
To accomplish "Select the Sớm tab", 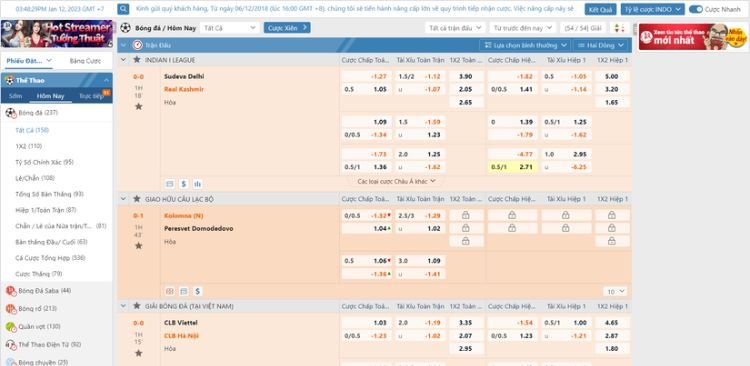I will point(15,96).
